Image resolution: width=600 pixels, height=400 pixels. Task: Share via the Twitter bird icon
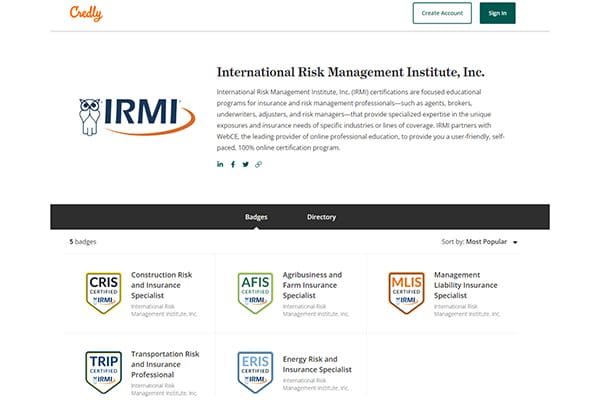246,164
